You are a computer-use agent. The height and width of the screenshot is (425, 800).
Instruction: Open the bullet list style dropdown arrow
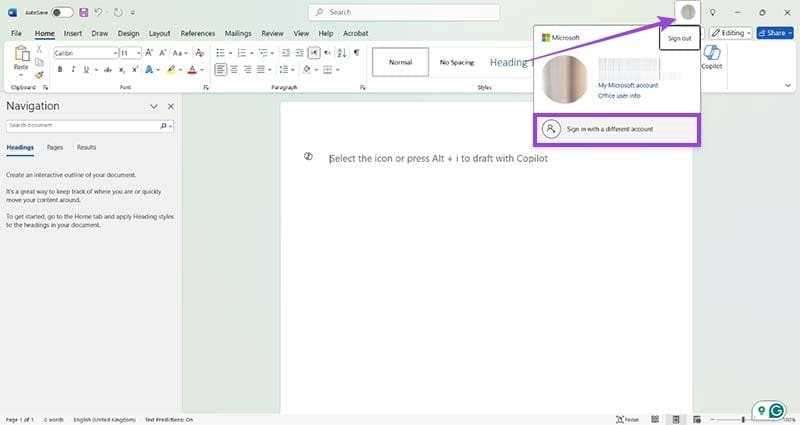(230, 53)
